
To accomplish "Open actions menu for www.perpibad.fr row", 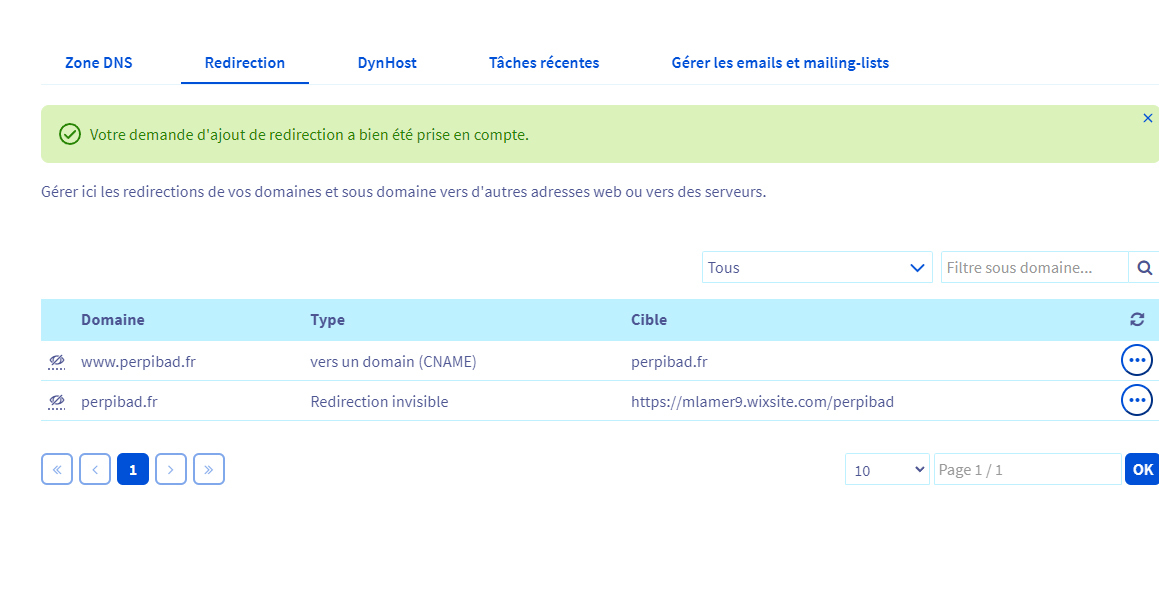I will pyautogui.click(x=1137, y=361).
